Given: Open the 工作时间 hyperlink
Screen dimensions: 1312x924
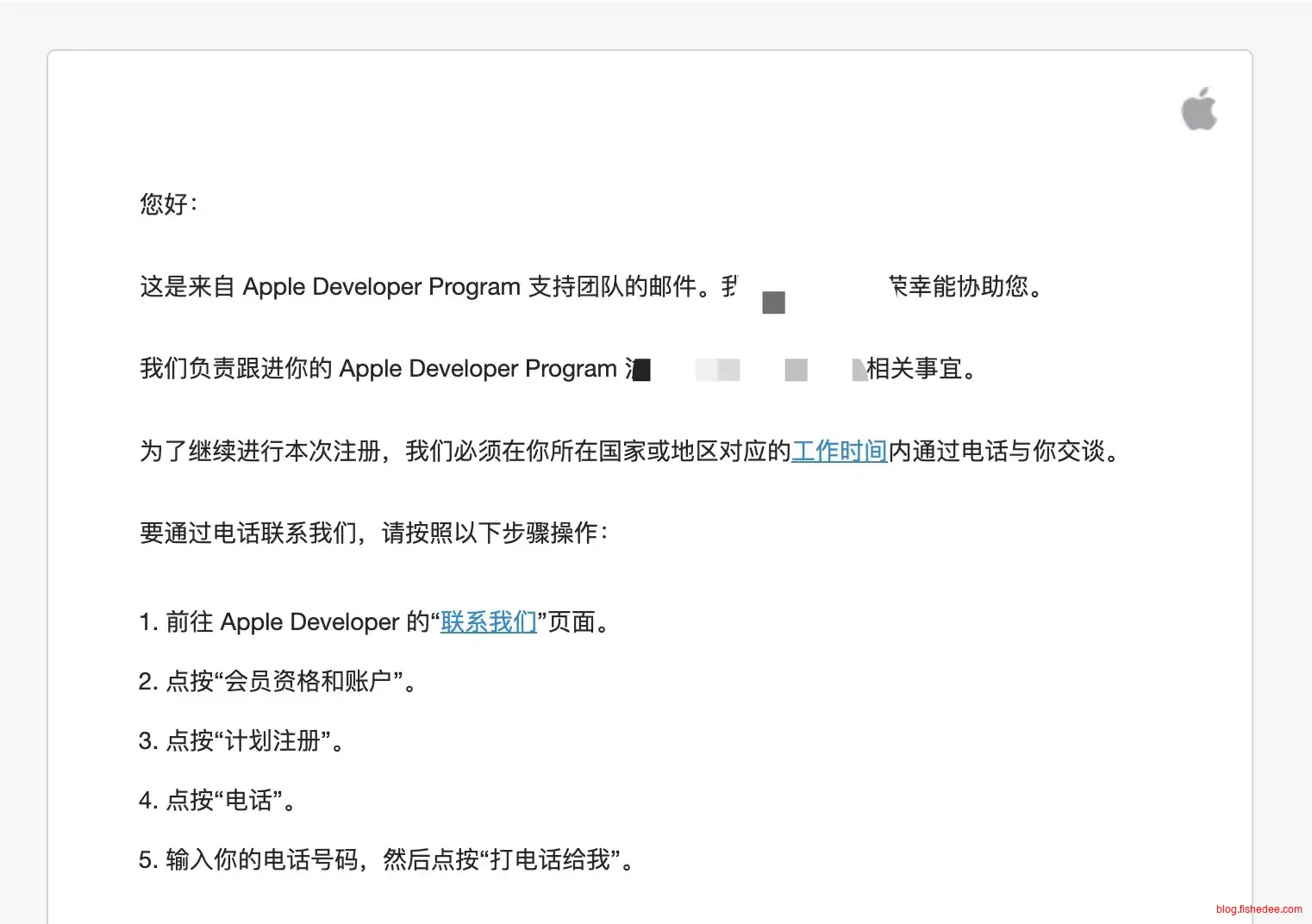Looking at the screenshot, I should pyautogui.click(x=839, y=451).
